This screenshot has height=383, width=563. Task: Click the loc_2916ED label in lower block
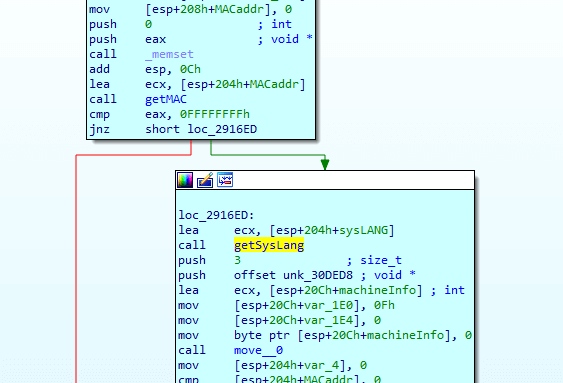(x=217, y=215)
